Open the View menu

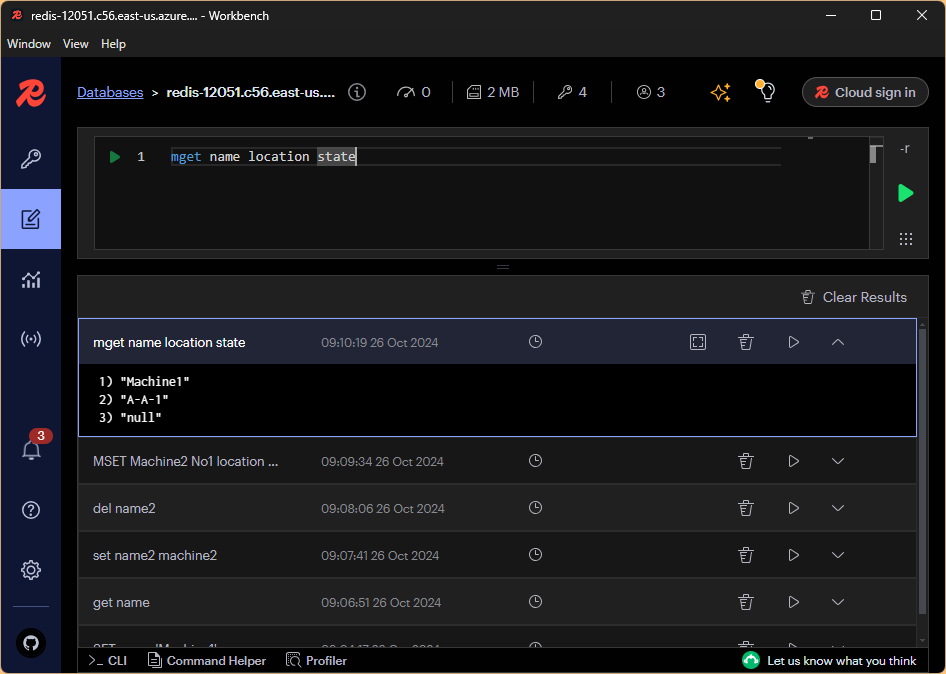pyautogui.click(x=75, y=44)
